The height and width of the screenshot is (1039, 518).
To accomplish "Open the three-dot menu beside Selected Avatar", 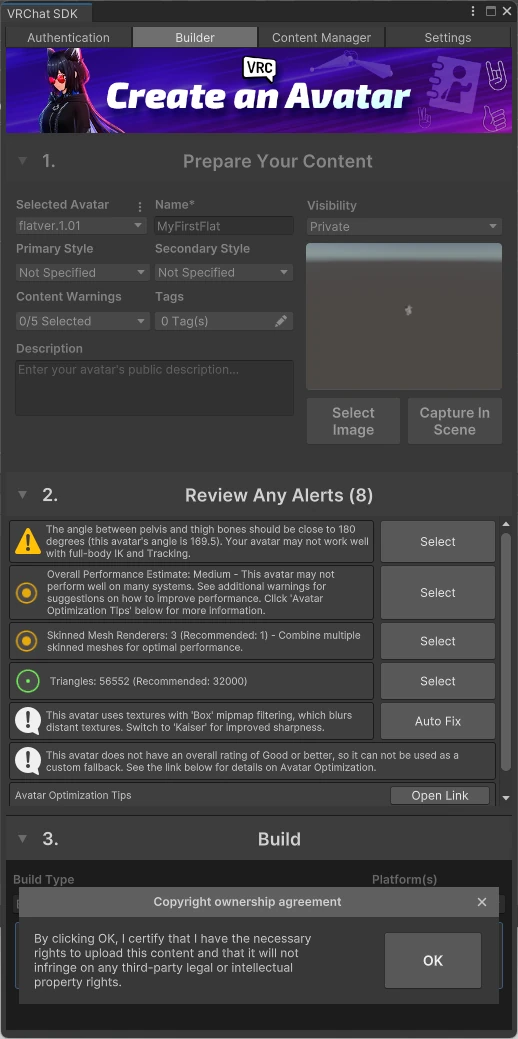I will point(139,207).
